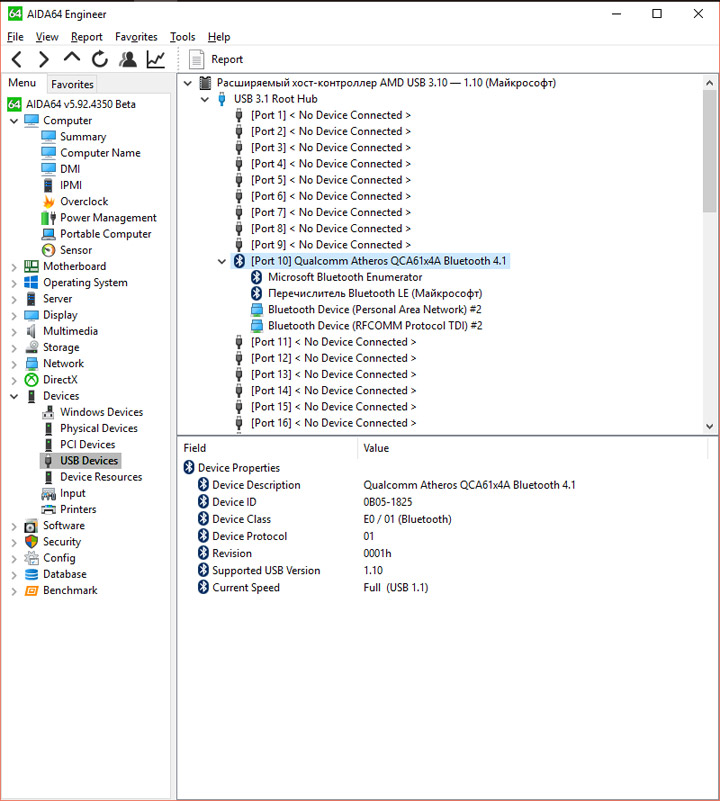Select Bluetooth Device (Personal Area Network) #2
Image resolution: width=720 pixels, height=801 pixels.
coord(375,310)
